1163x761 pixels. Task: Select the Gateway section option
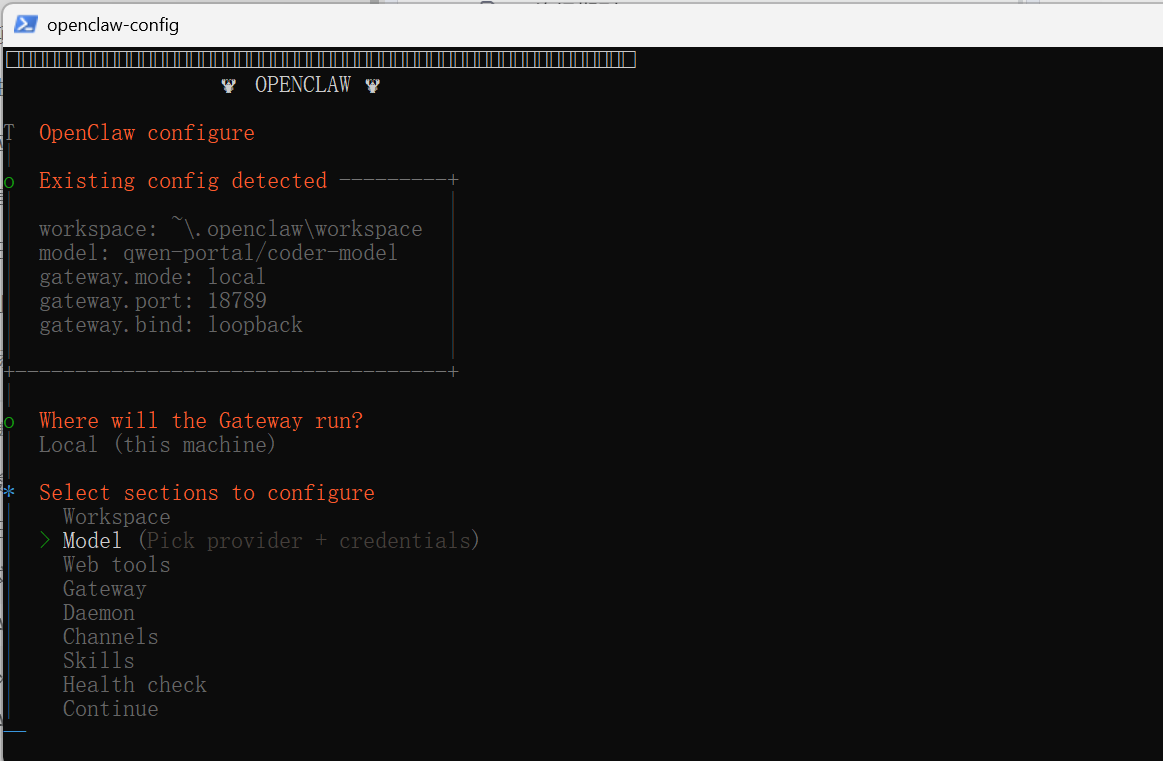tap(105, 589)
